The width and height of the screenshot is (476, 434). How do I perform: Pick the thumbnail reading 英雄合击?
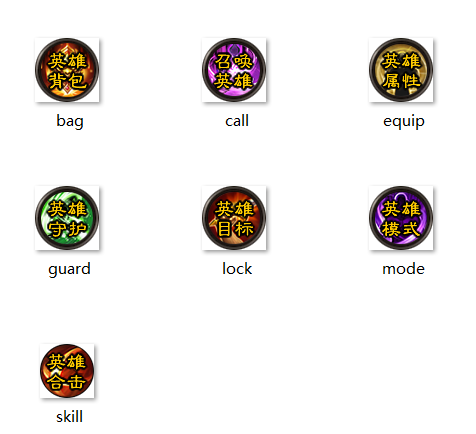pos(67,371)
